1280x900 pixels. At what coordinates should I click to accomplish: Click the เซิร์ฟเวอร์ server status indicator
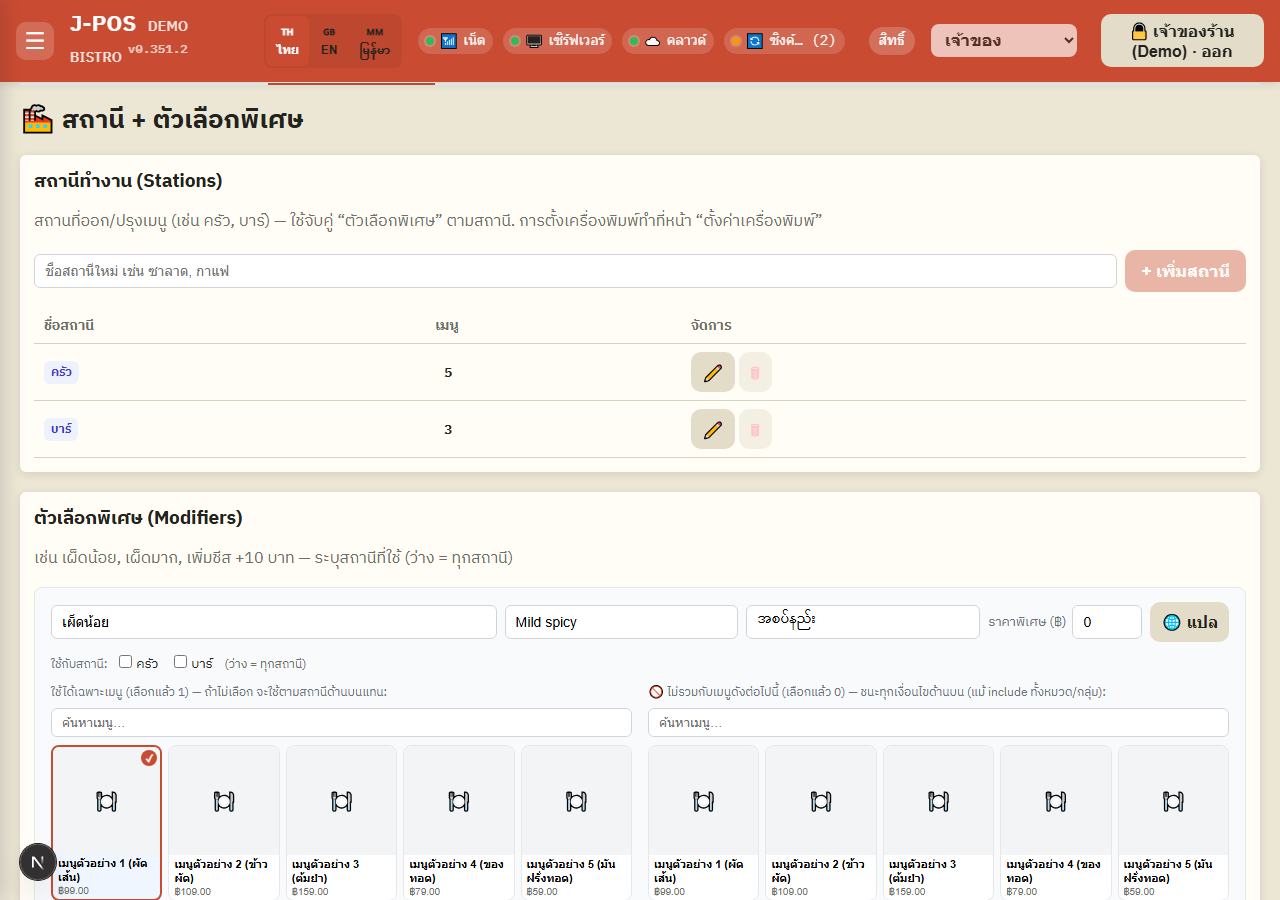(557, 41)
